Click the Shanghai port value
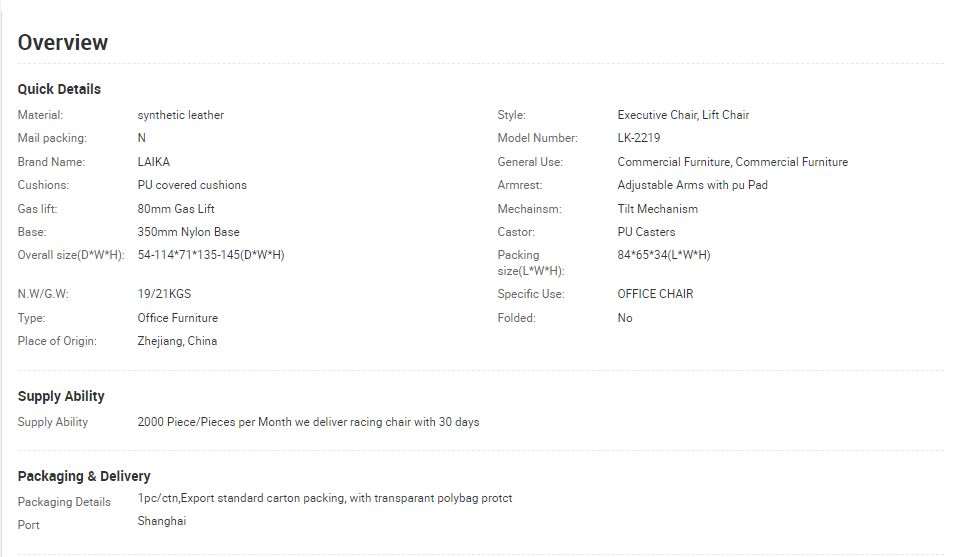This screenshot has height=557, width=960. 162,521
